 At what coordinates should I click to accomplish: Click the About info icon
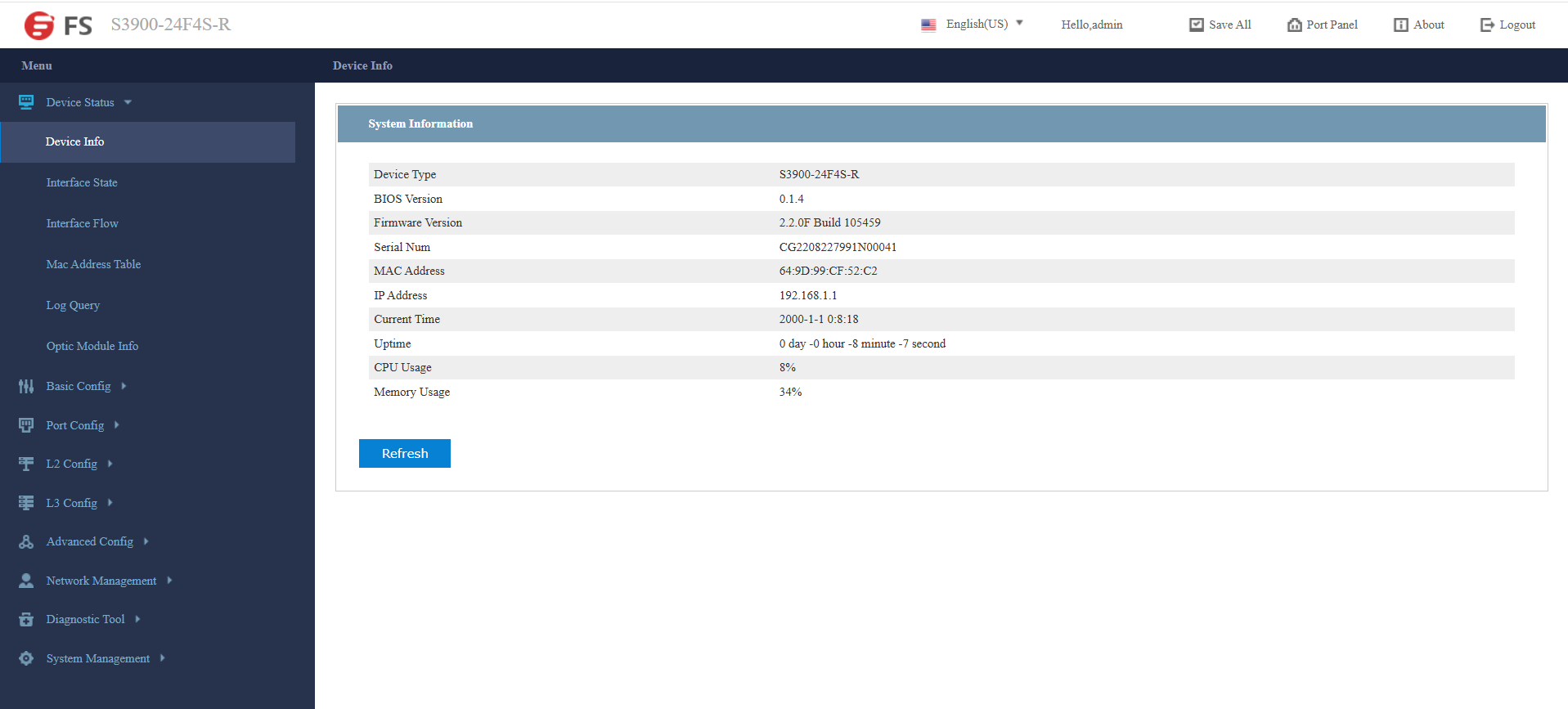point(1400,25)
